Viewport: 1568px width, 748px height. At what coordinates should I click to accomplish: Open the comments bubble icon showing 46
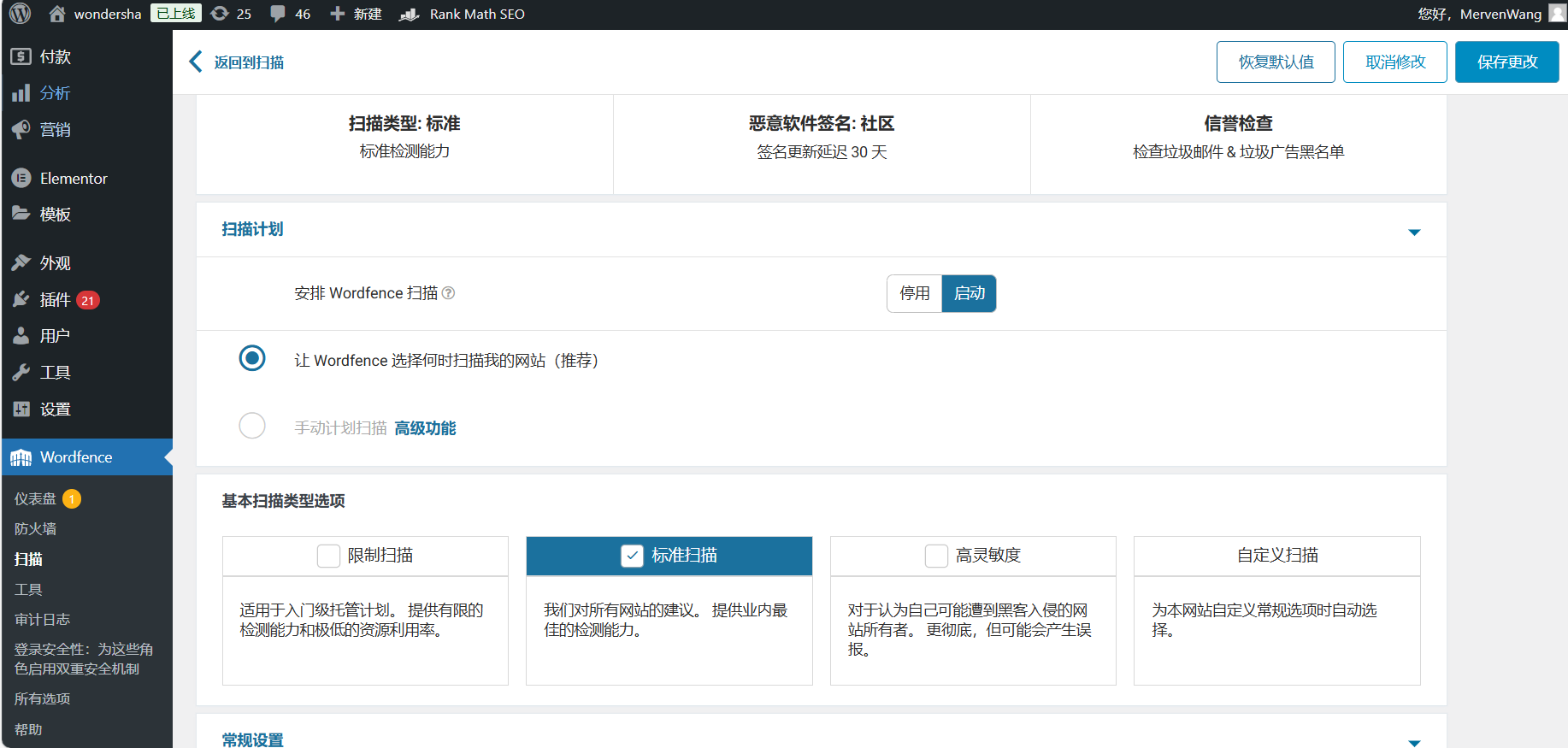pos(278,15)
